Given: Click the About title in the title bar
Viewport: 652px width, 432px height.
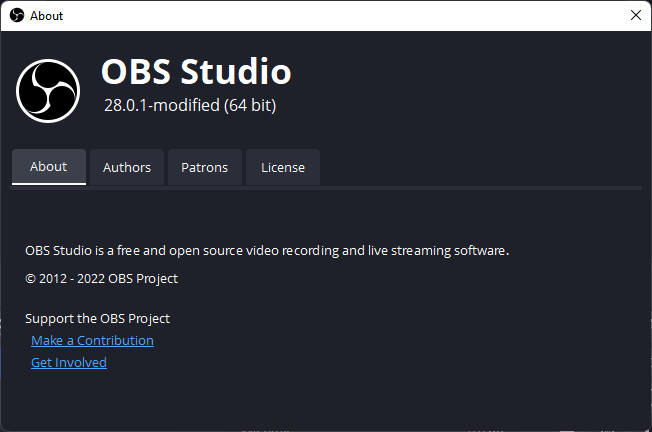Looking at the screenshot, I should pyautogui.click(x=46, y=16).
